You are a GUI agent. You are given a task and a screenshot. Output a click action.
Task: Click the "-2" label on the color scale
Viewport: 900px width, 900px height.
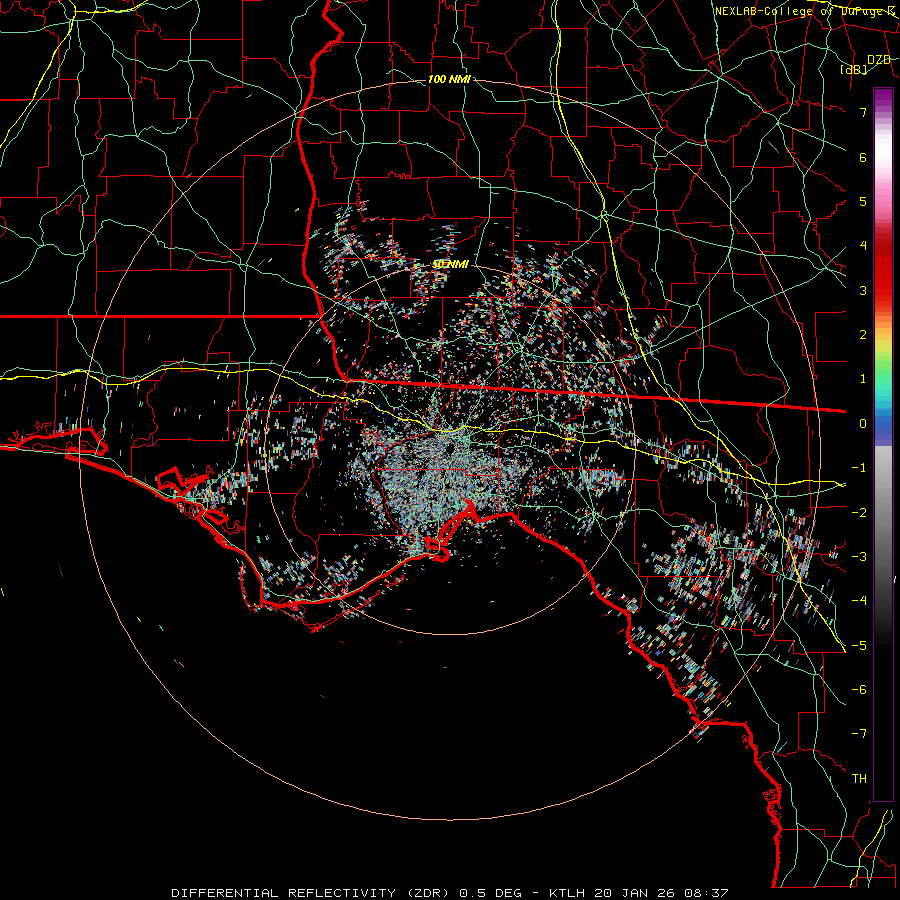coord(859,512)
